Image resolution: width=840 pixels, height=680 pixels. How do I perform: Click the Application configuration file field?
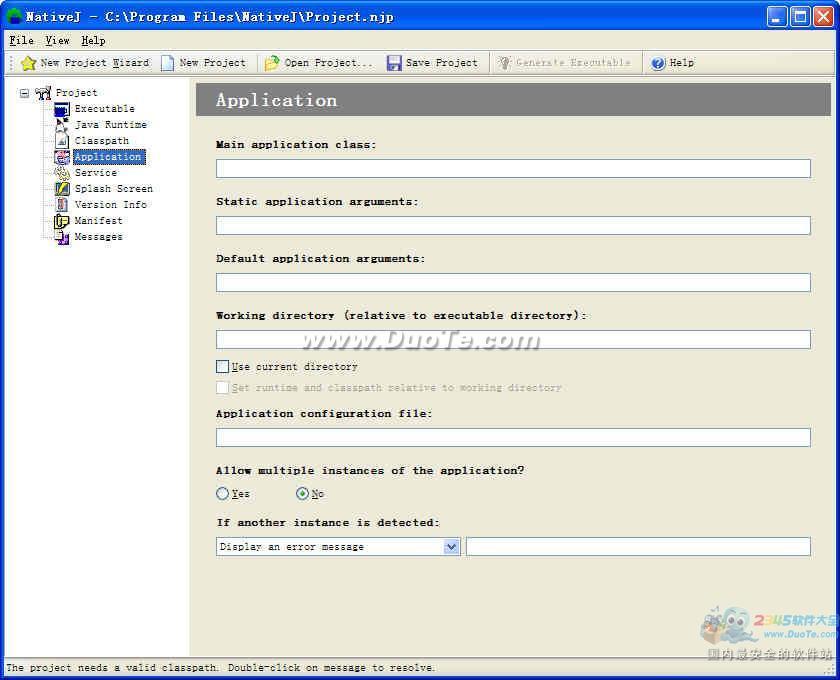coord(513,437)
